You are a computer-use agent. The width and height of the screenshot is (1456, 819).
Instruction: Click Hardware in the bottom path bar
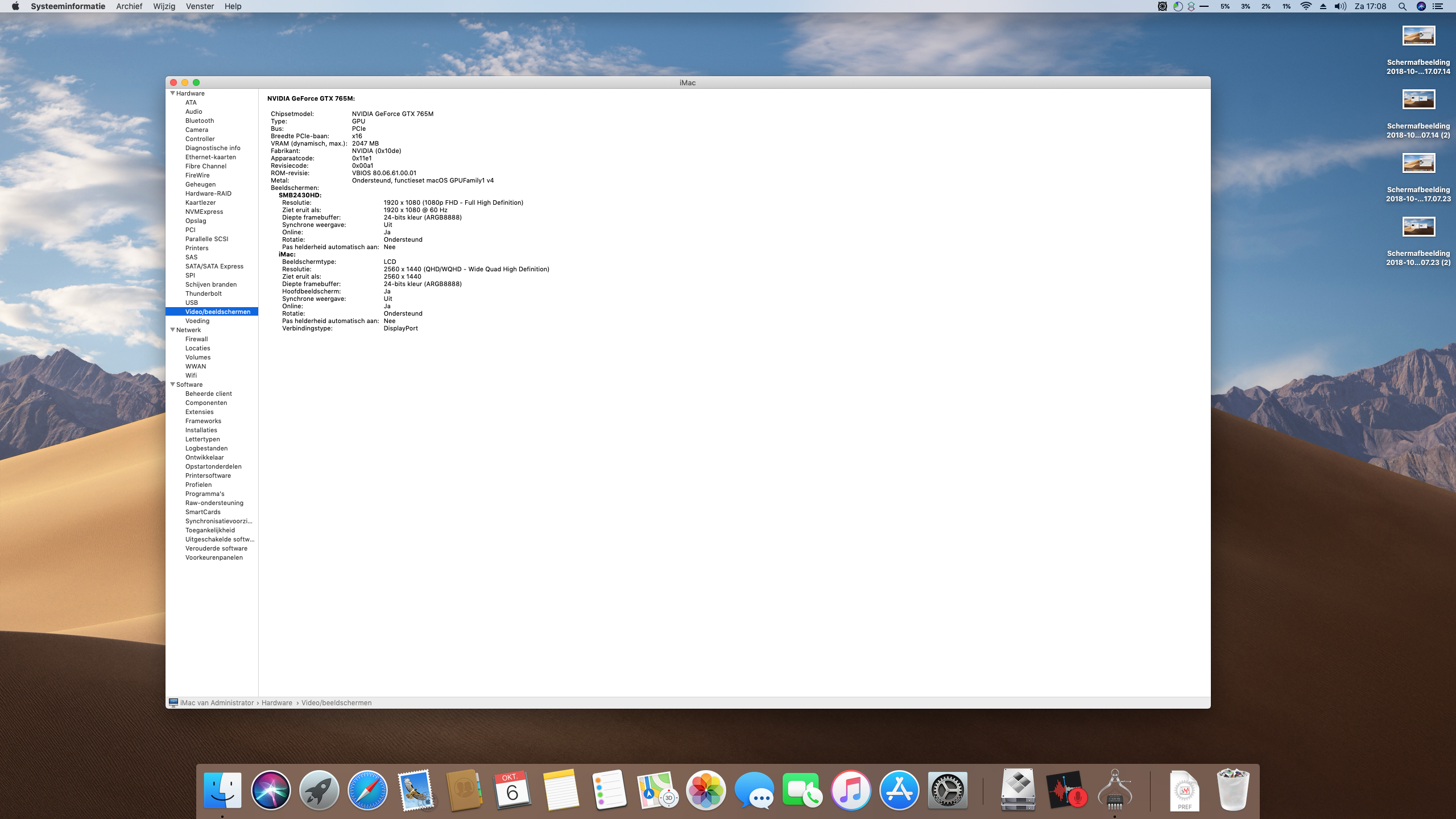tap(276, 703)
